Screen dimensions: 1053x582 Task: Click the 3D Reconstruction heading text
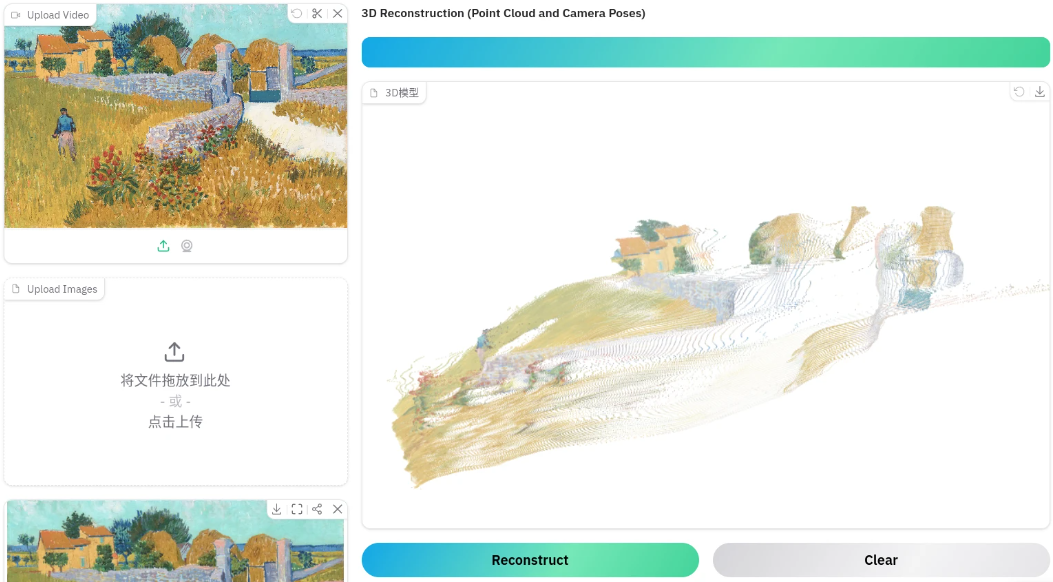tap(503, 13)
